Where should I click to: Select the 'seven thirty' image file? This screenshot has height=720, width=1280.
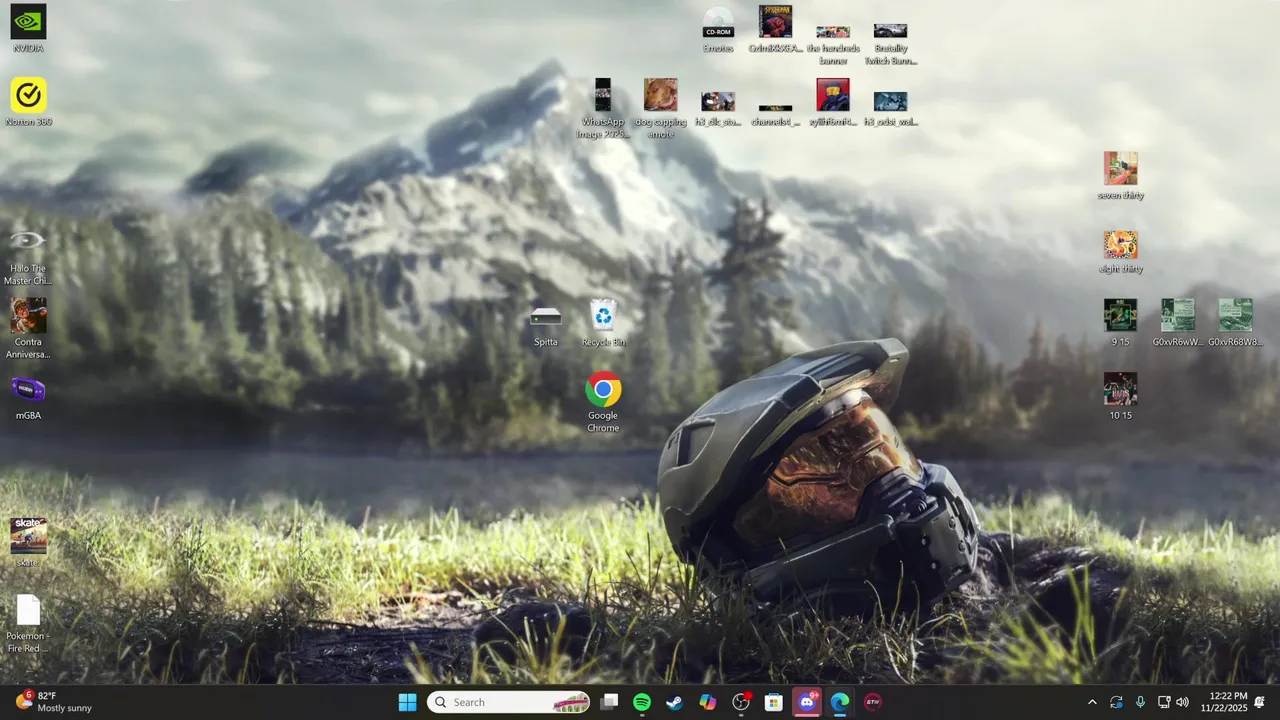tap(1120, 175)
